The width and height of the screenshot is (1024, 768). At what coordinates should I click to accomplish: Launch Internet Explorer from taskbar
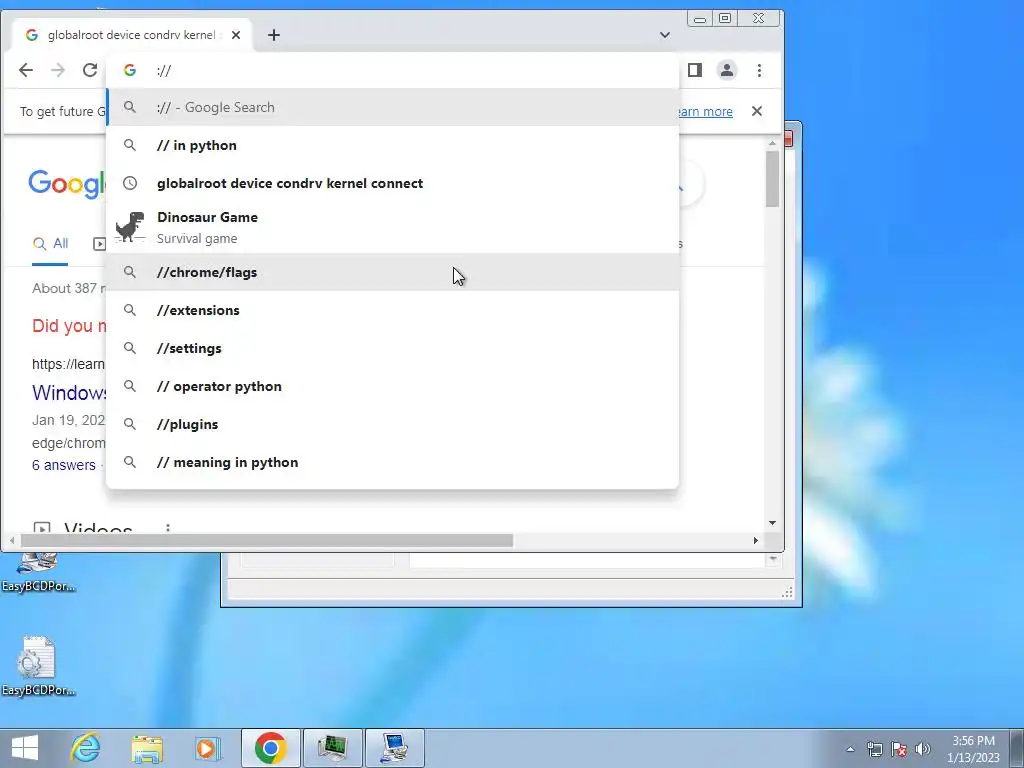pos(86,748)
